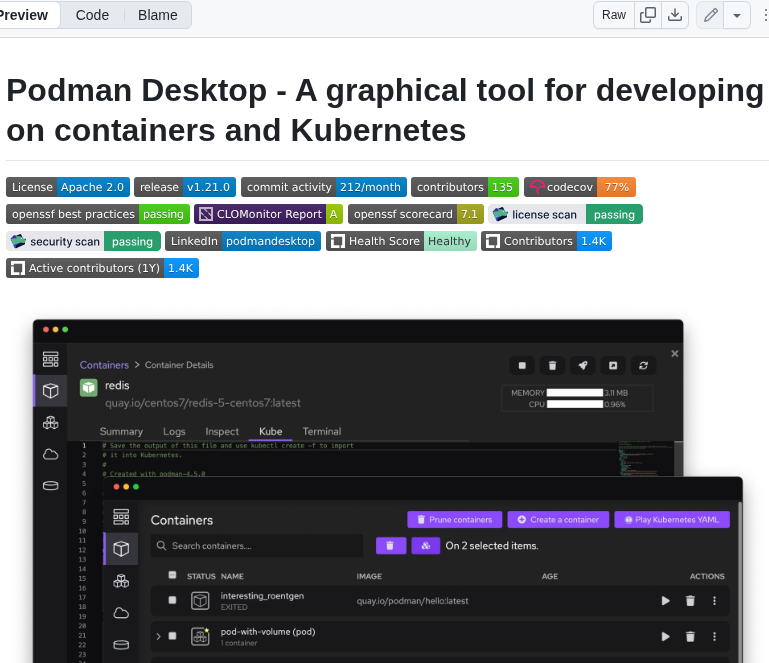Image resolution: width=769 pixels, height=663 pixels.
Task: Copy raw file contents icon
Action: point(648,15)
